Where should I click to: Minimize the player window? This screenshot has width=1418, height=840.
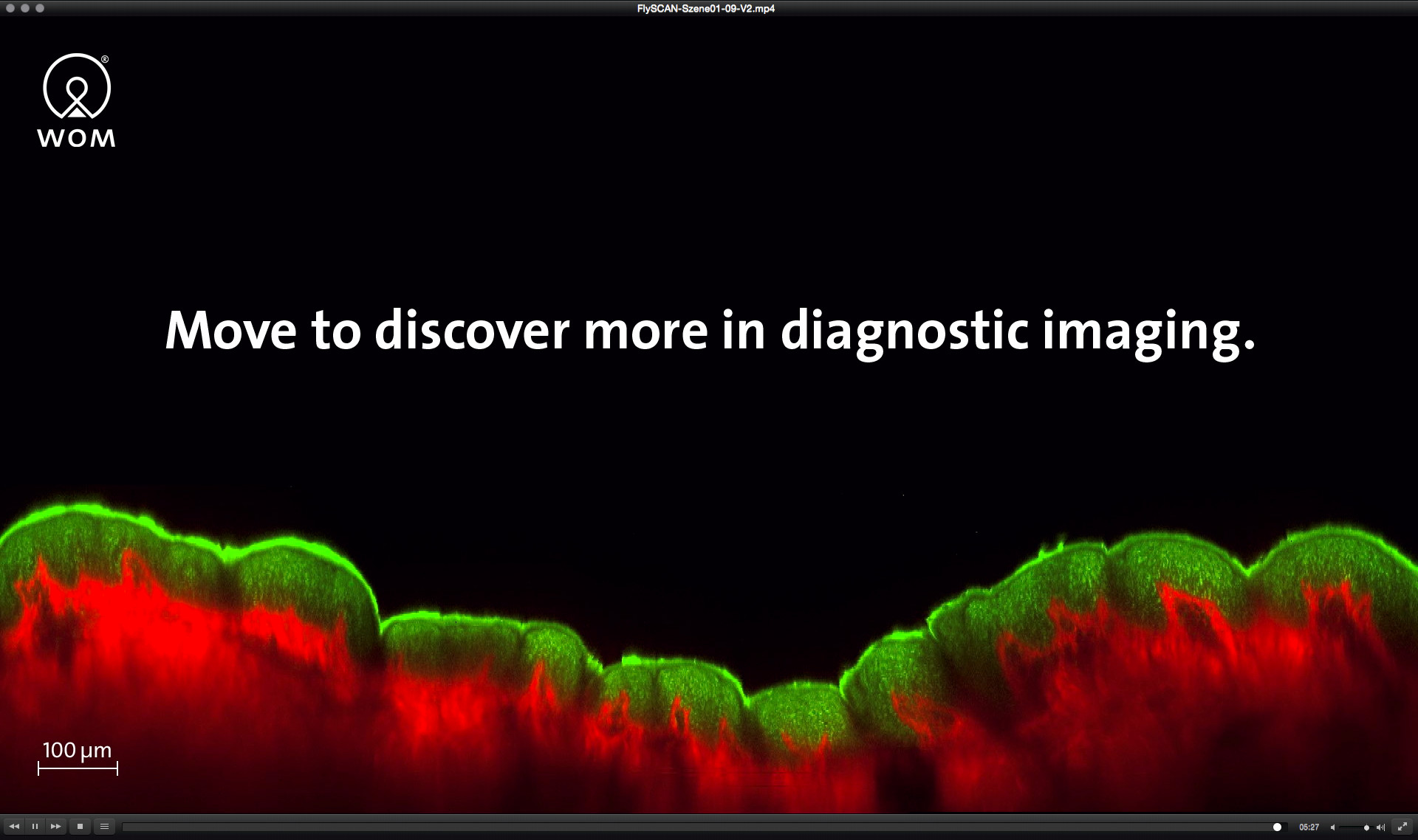tap(25, 8)
